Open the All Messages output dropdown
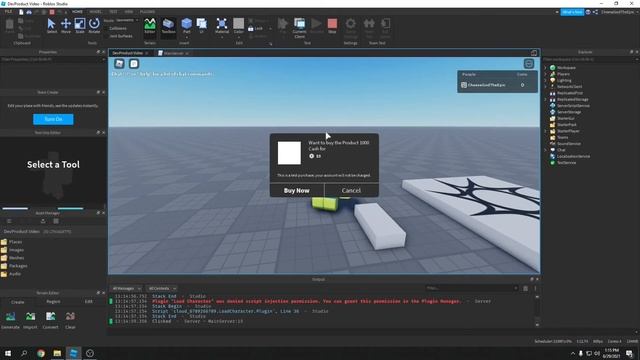 pyautogui.click(x=126, y=288)
